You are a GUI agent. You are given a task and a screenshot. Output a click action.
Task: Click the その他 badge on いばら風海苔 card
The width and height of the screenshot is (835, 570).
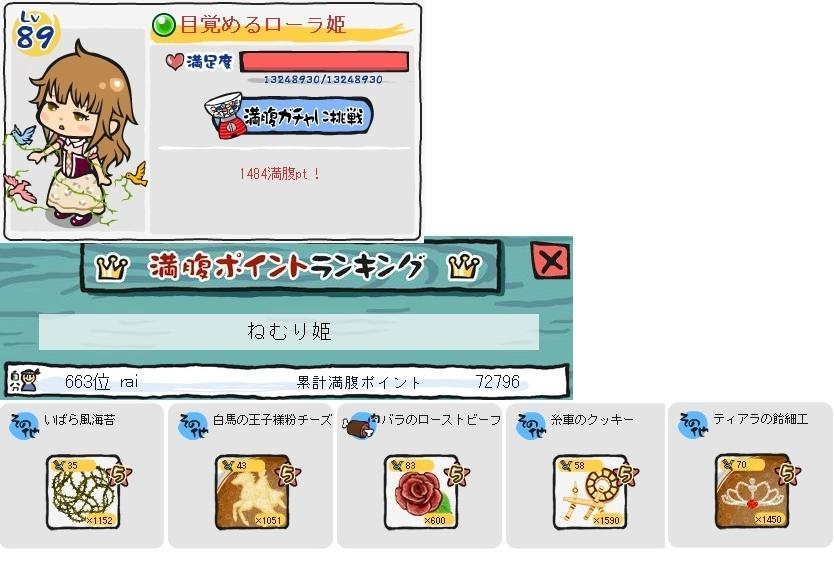pos(24,426)
